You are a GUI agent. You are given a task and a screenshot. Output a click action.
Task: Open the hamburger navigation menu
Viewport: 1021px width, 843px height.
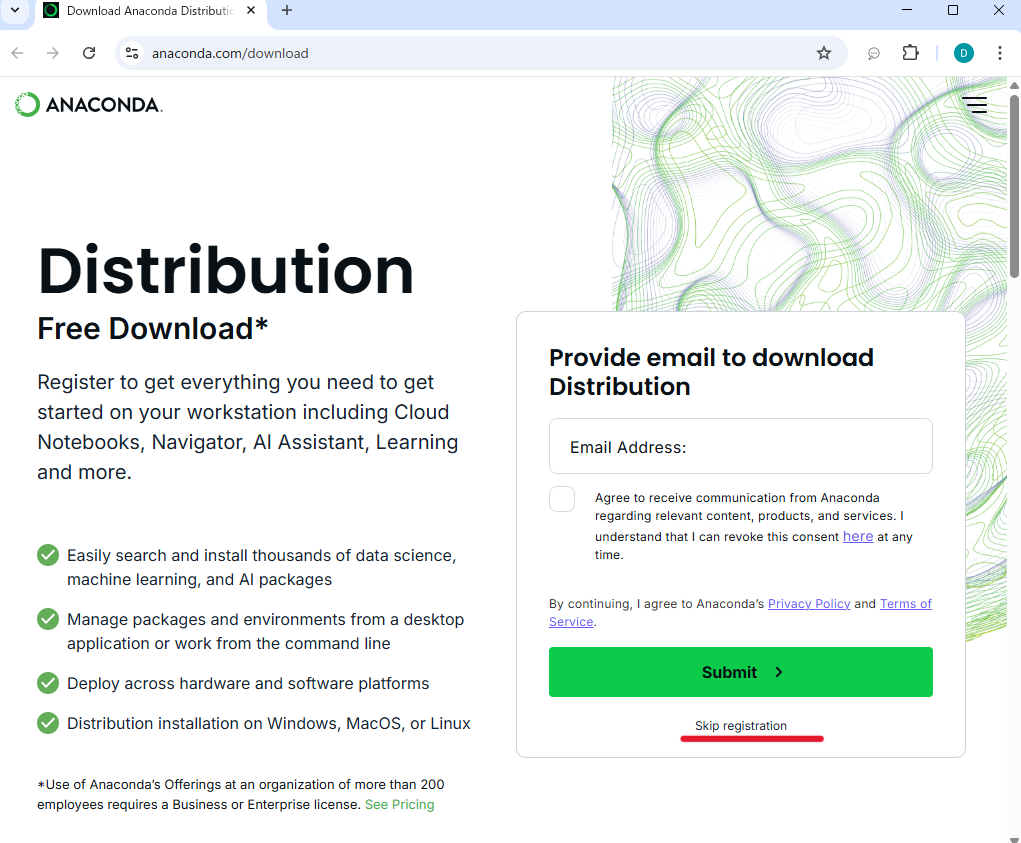click(975, 105)
